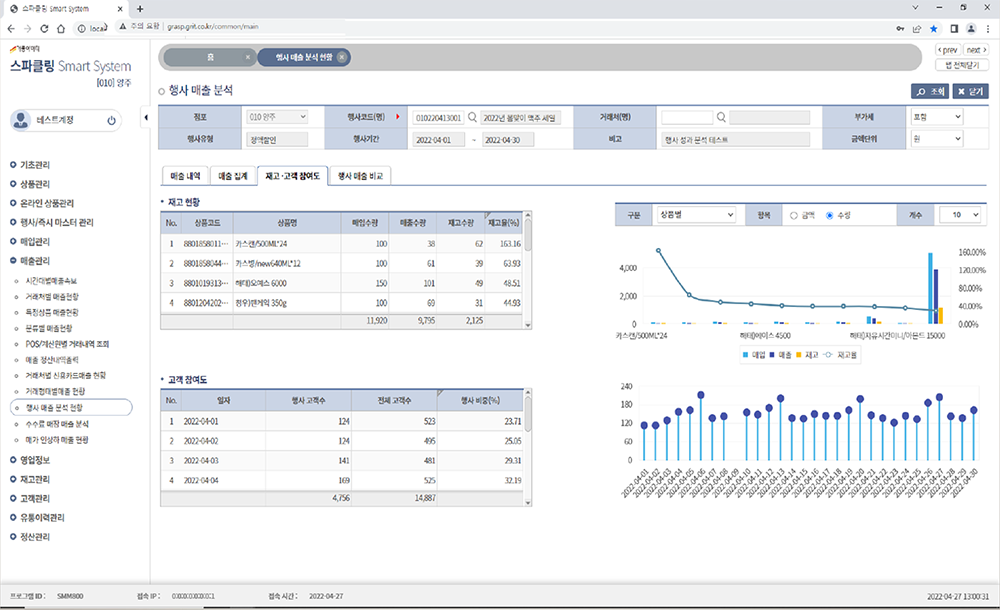Open a new browser tab
1000x610 pixels.
pyautogui.click(x=140, y=9)
